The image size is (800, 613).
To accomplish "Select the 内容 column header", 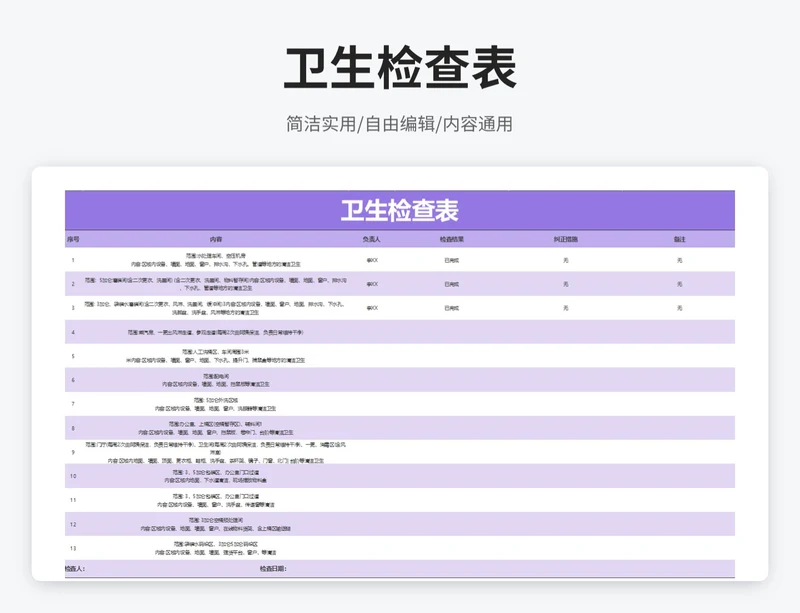I will click(216, 239).
